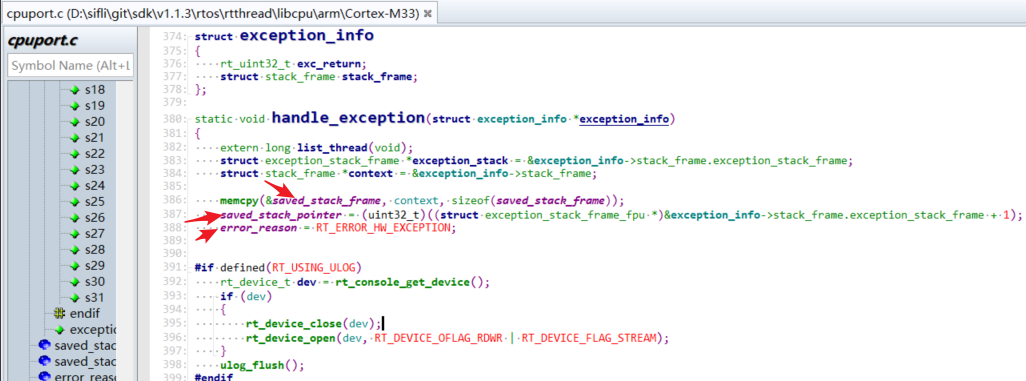The width and height of the screenshot is (1026, 381).
Task: Click the exception_info struct name on line 374
Action: pos(307,35)
